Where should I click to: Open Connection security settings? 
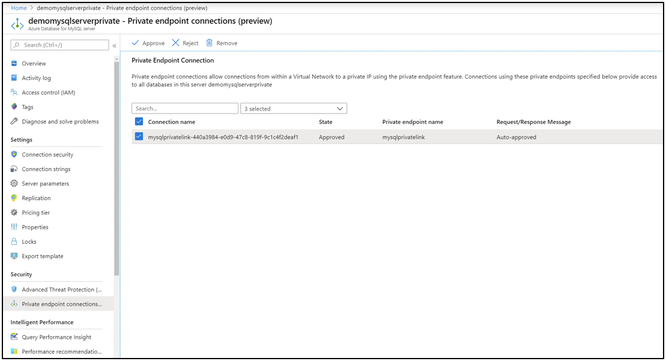pyautogui.click(x=48, y=155)
